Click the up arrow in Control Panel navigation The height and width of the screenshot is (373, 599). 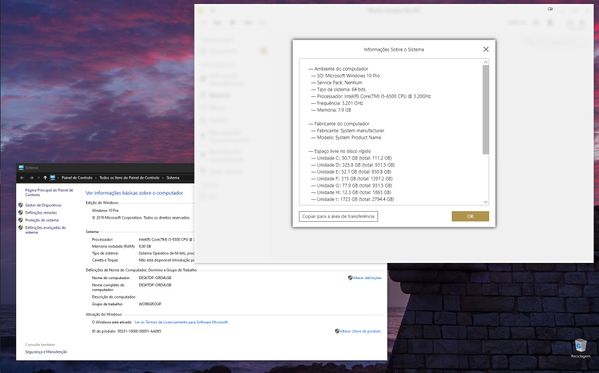[45, 178]
